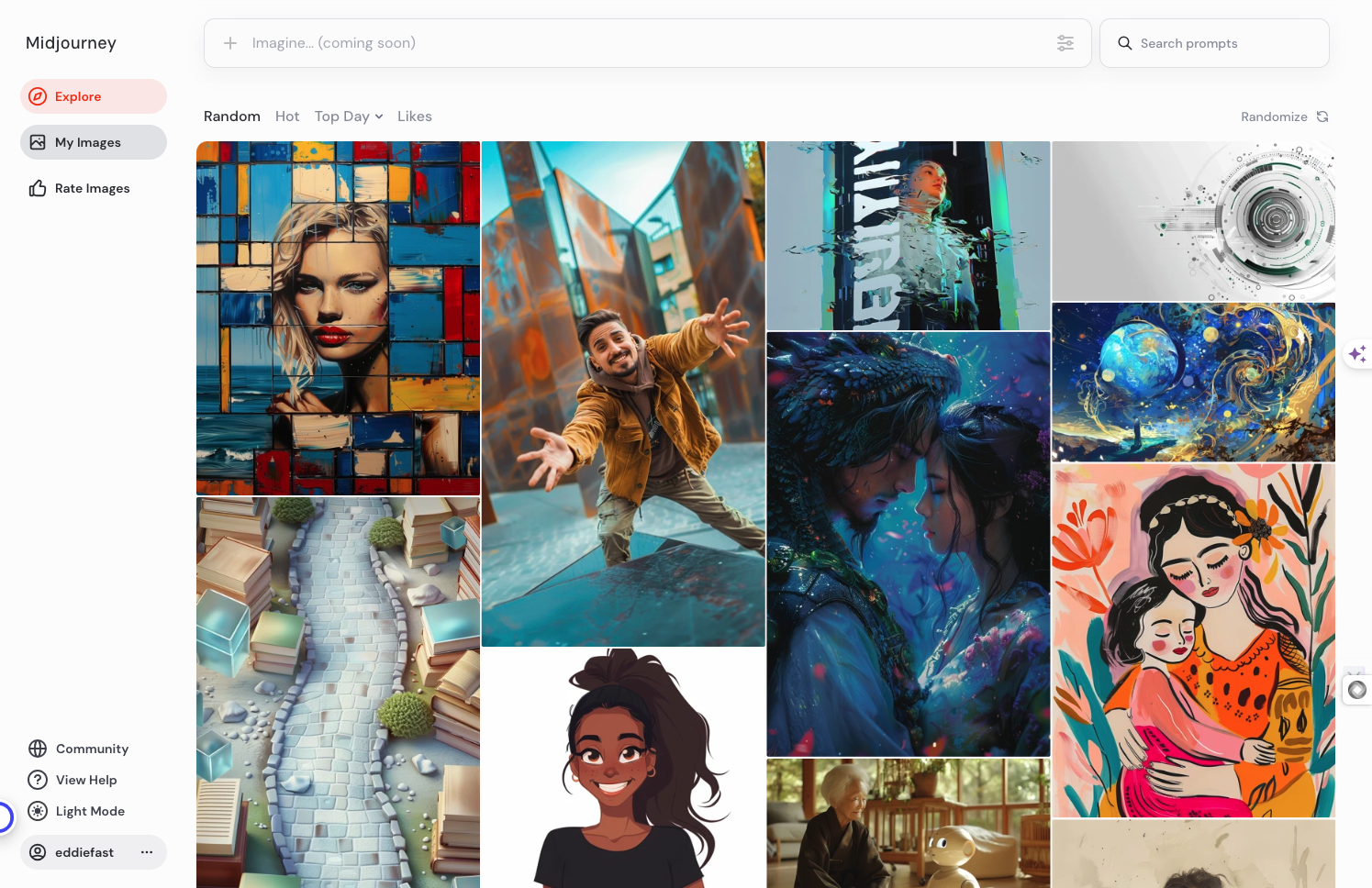
Task: Open couple with dragon headdress image
Action: pos(909,544)
